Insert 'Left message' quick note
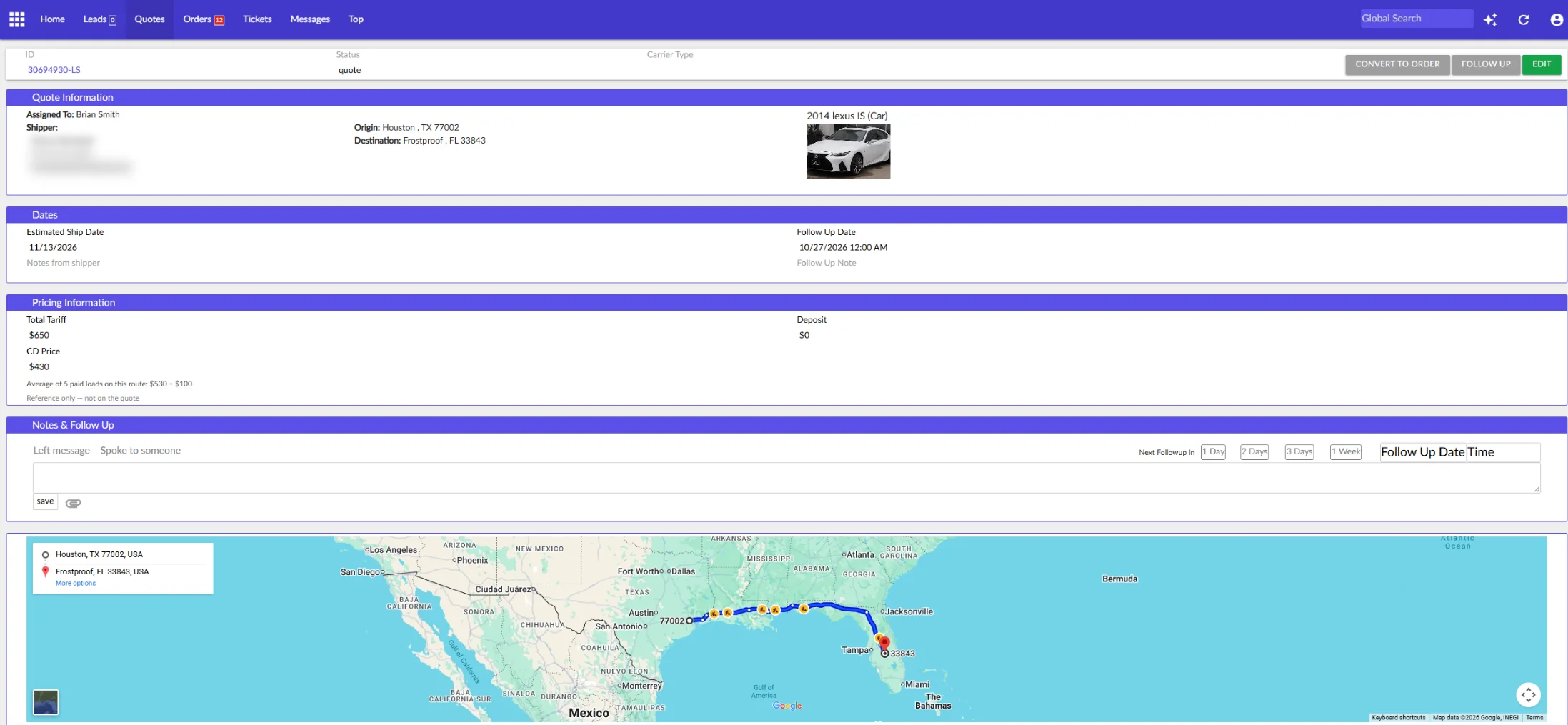1568x725 pixels. point(61,451)
